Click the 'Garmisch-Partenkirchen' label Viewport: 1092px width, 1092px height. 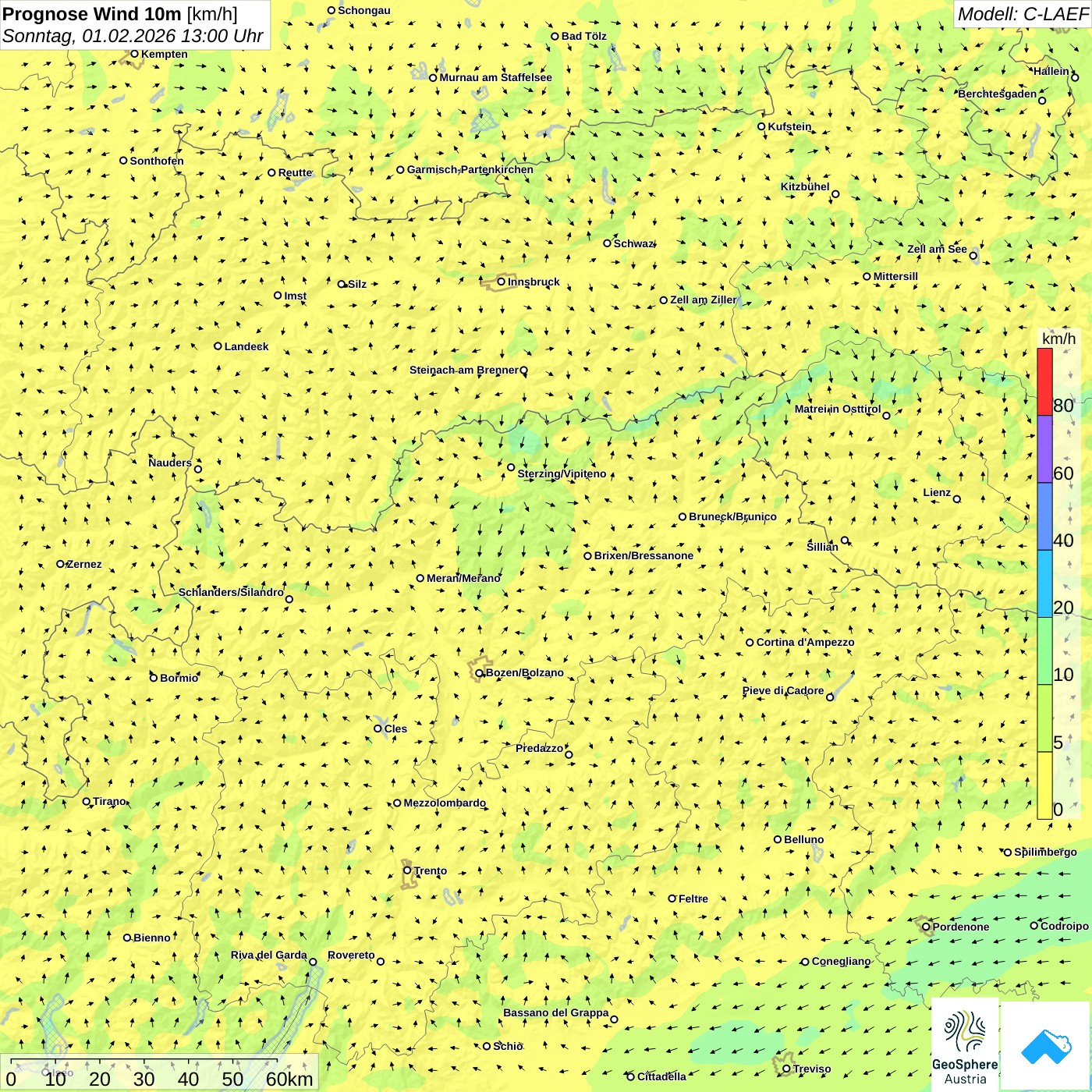point(470,169)
